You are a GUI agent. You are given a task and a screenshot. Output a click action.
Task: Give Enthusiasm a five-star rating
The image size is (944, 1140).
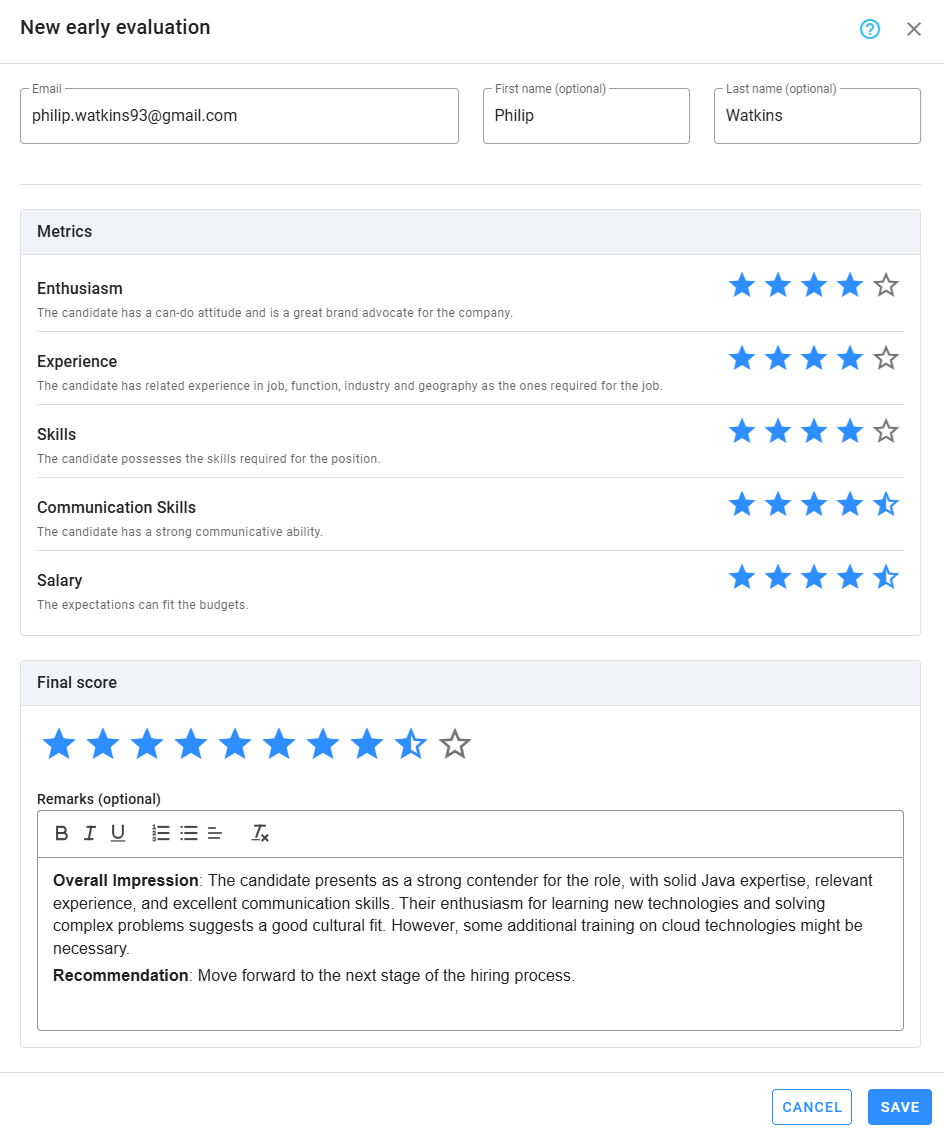[x=885, y=285]
